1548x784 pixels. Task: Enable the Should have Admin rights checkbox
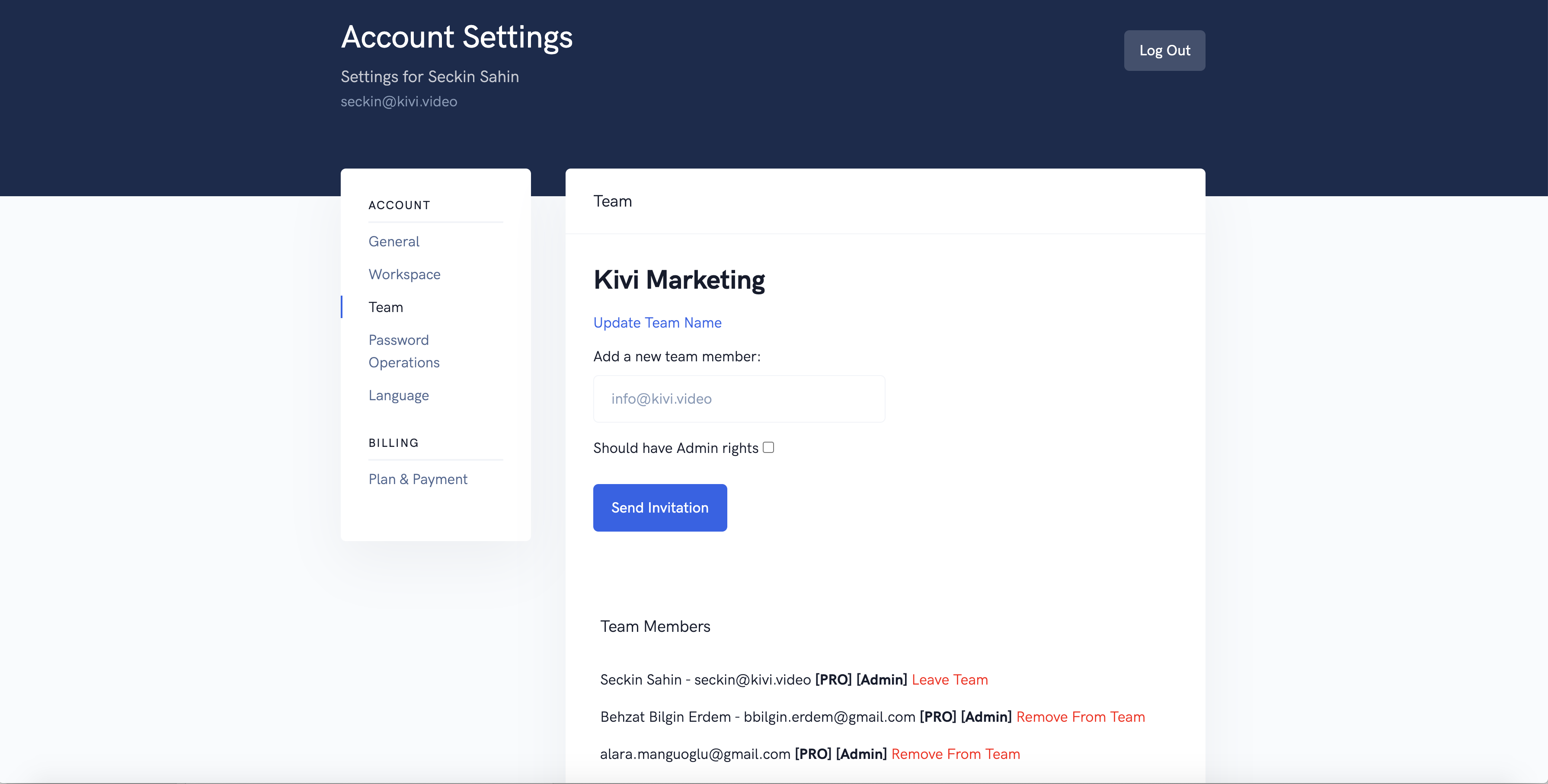click(x=768, y=448)
